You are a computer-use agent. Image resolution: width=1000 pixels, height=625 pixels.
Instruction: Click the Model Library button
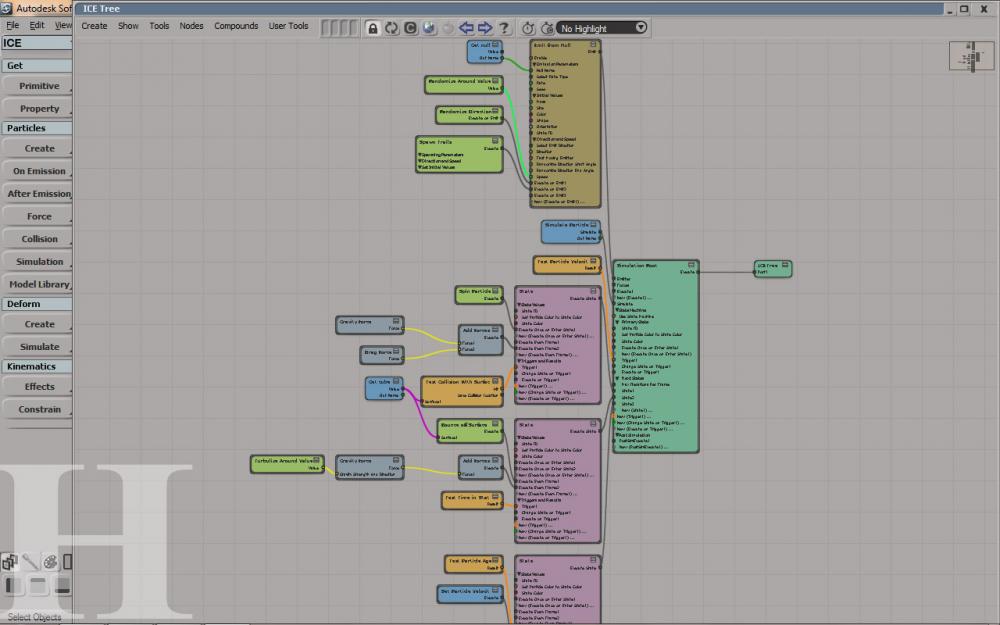point(38,284)
